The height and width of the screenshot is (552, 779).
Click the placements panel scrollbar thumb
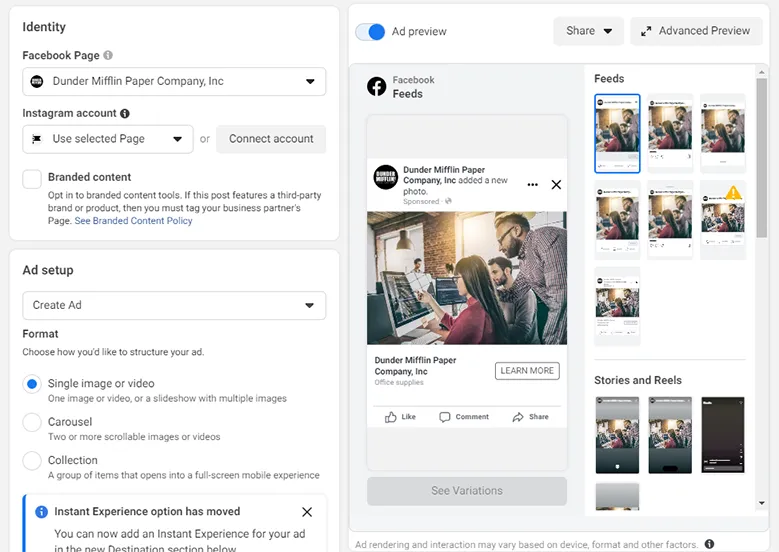[x=761, y=158]
